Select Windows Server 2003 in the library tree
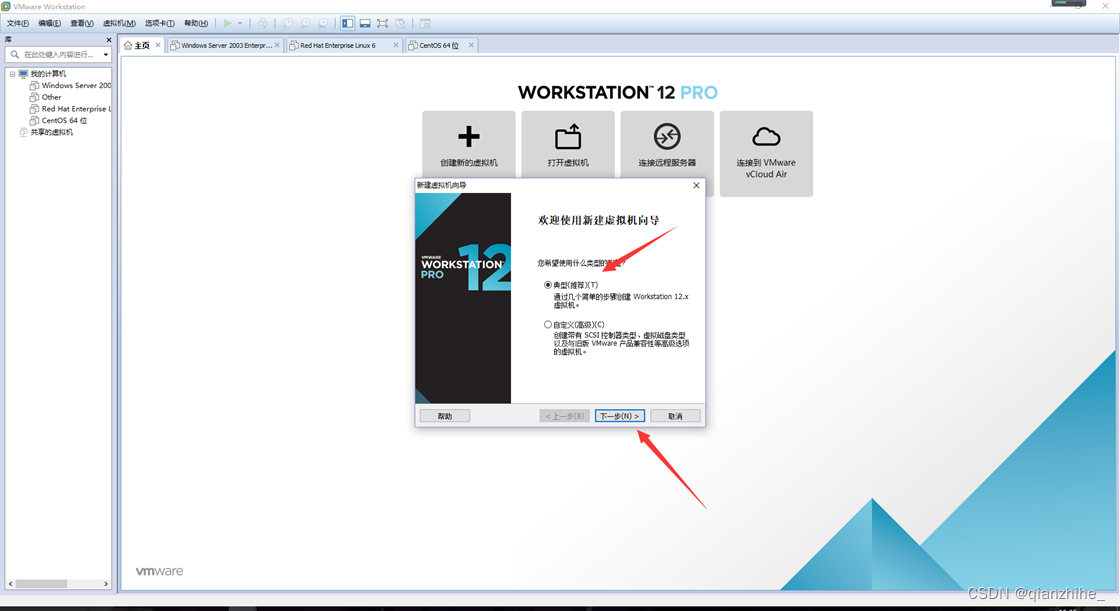1120x611 pixels. tap(76, 86)
